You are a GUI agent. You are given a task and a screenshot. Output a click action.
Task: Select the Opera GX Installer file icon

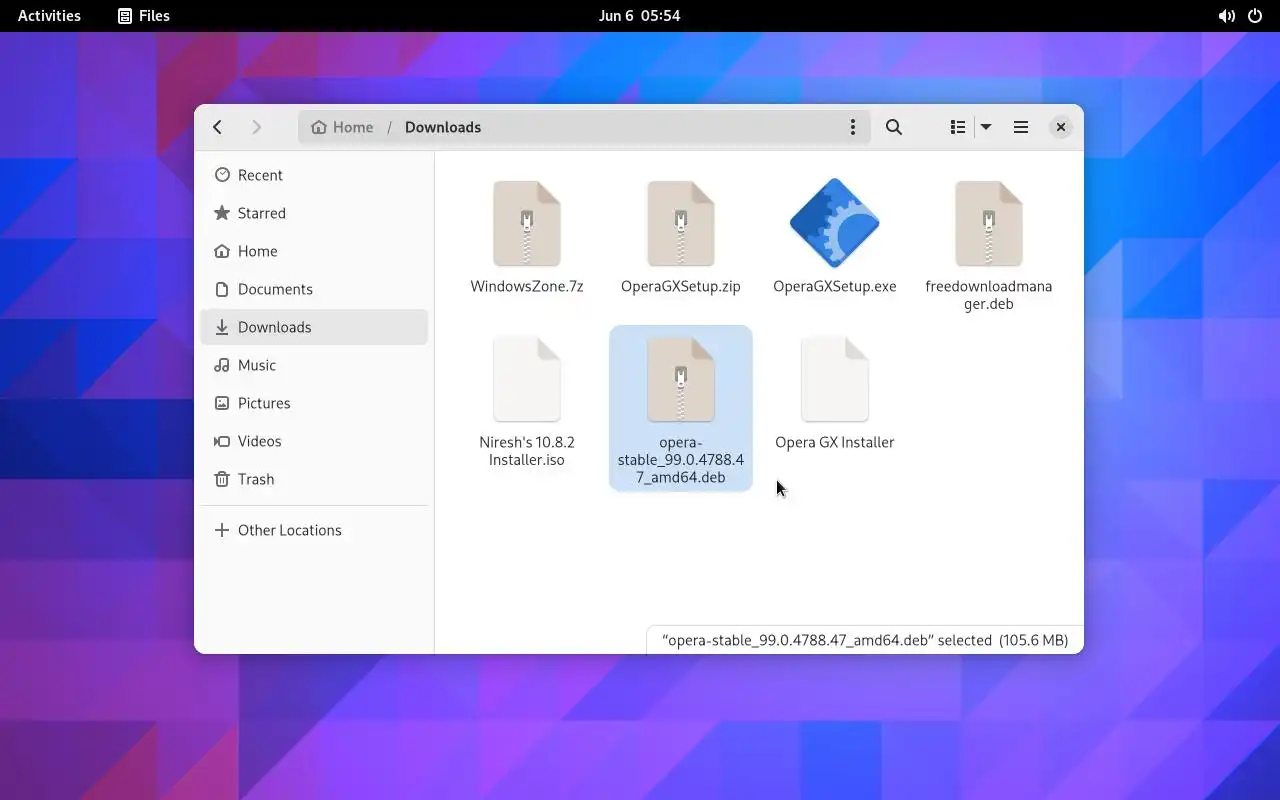click(x=835, y=380)
